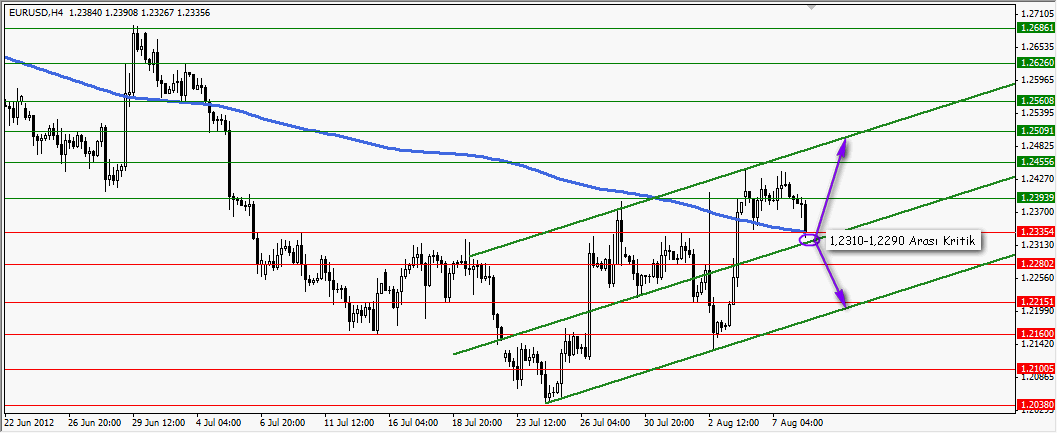Click the green 1.24556 price level label

tap(1037, 162)
